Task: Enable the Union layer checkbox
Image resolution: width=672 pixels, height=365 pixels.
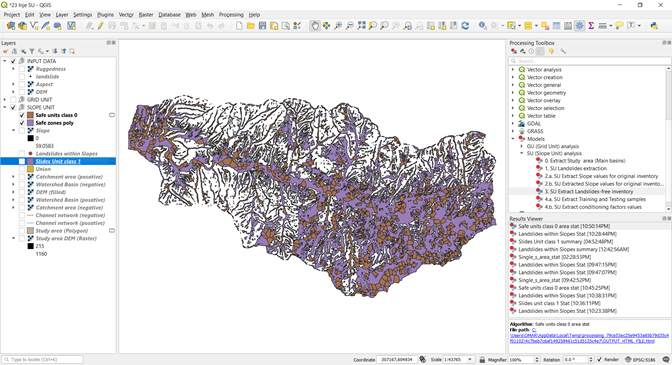Action: tap(22, 169)
